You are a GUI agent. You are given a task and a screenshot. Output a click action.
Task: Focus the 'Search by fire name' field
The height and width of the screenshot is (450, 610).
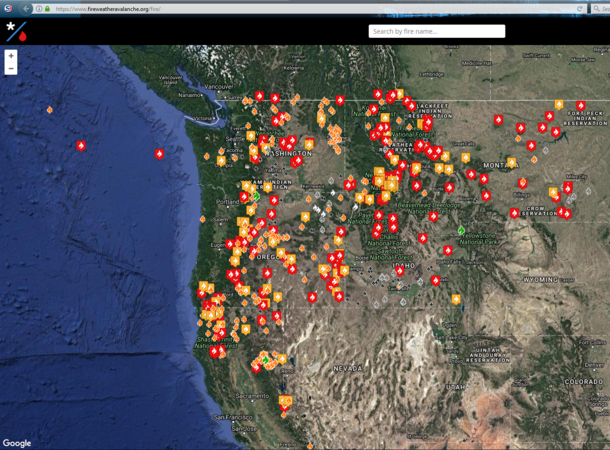[x=436, y=31]
